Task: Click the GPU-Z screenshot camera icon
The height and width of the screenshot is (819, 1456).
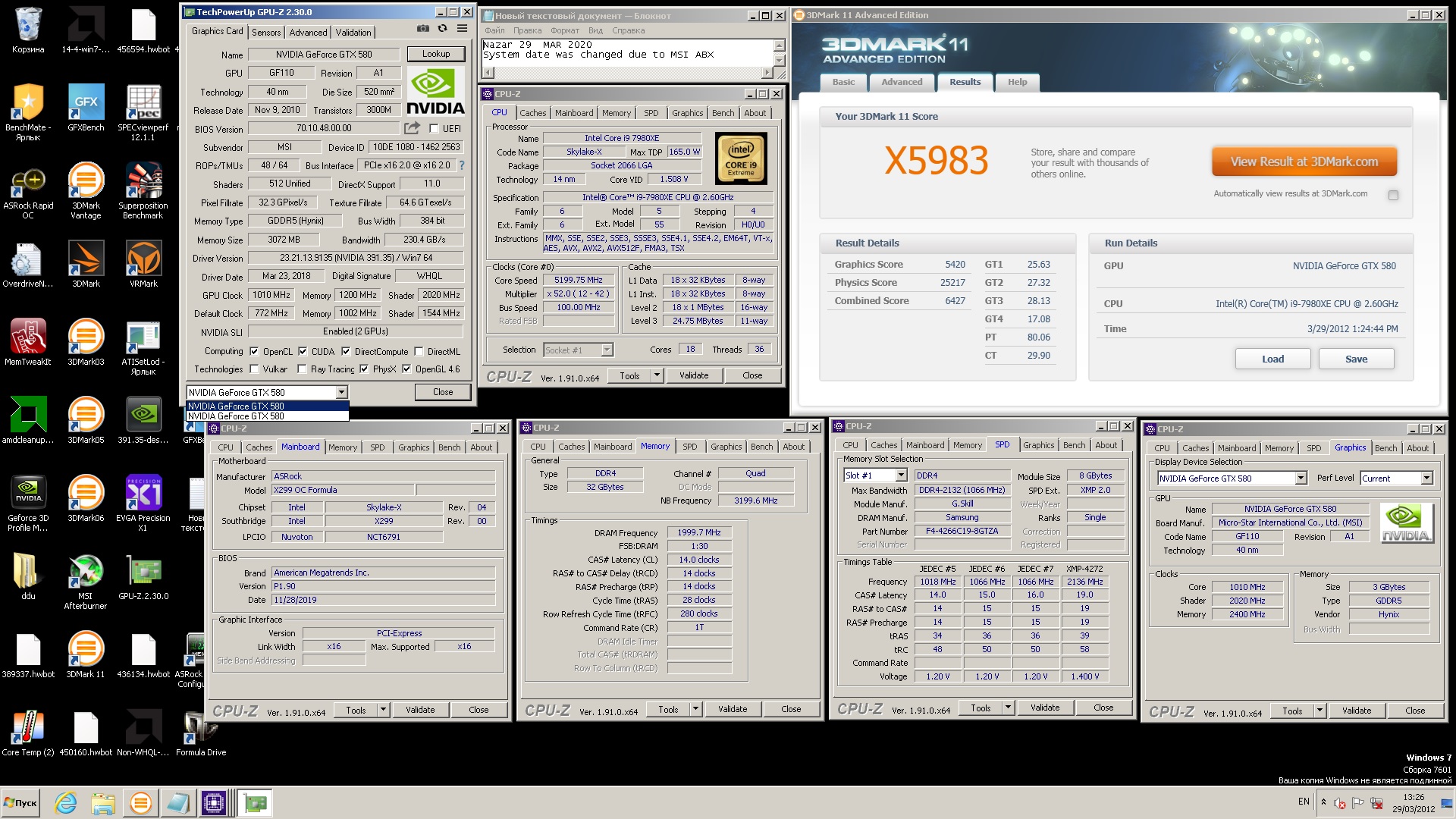Action: tap(423, 29)
